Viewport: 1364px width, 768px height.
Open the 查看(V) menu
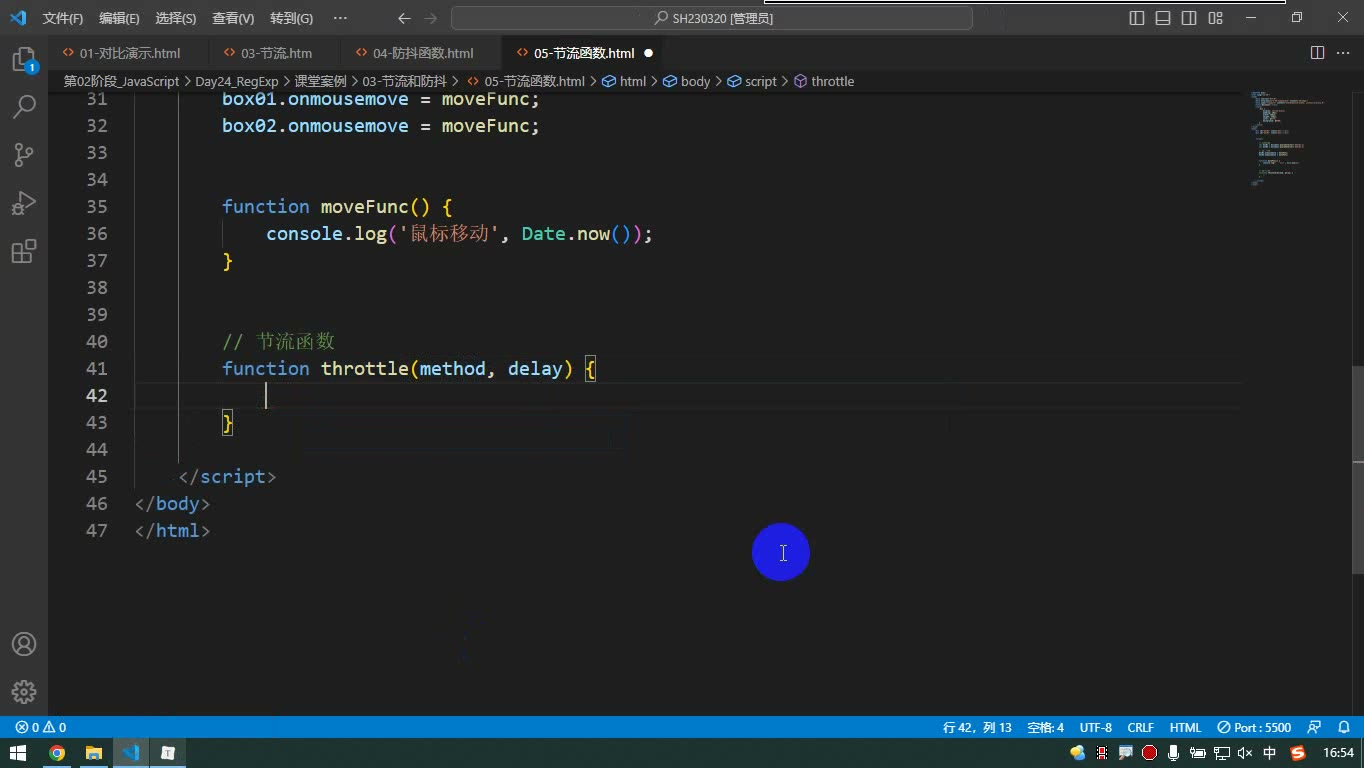pyautogui.click(x=233, y=18)
